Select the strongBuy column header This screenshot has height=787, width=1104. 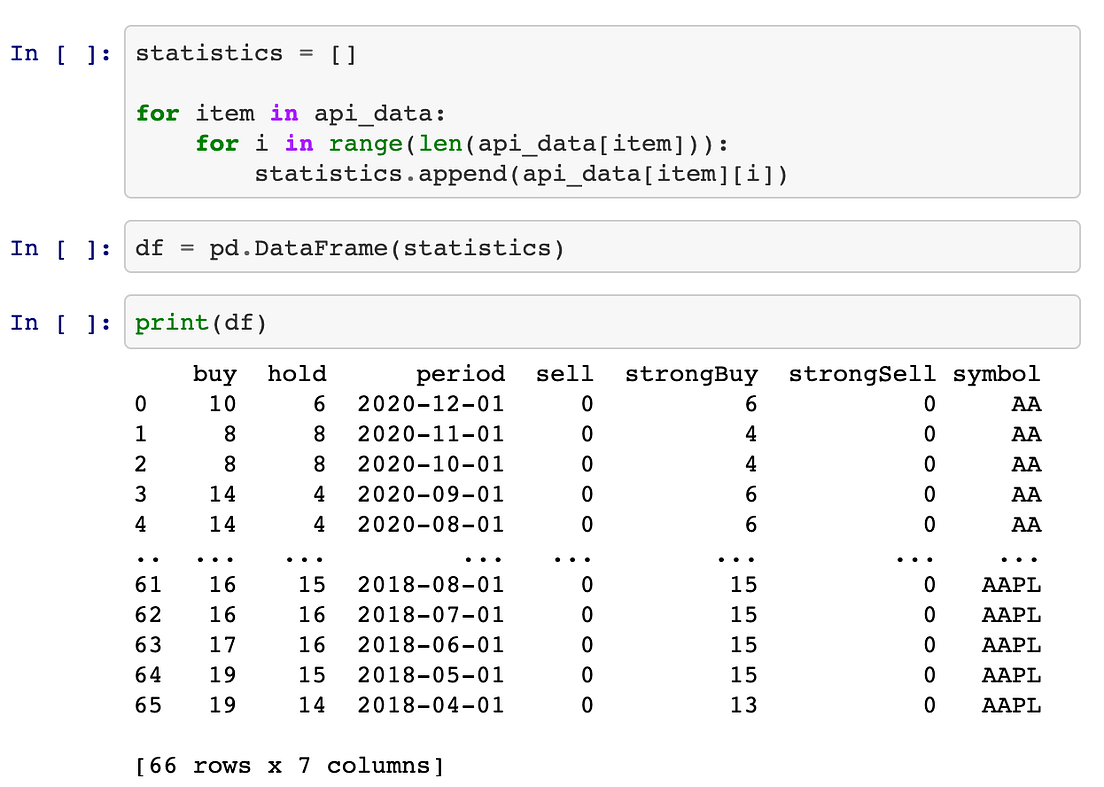[692, 374]
